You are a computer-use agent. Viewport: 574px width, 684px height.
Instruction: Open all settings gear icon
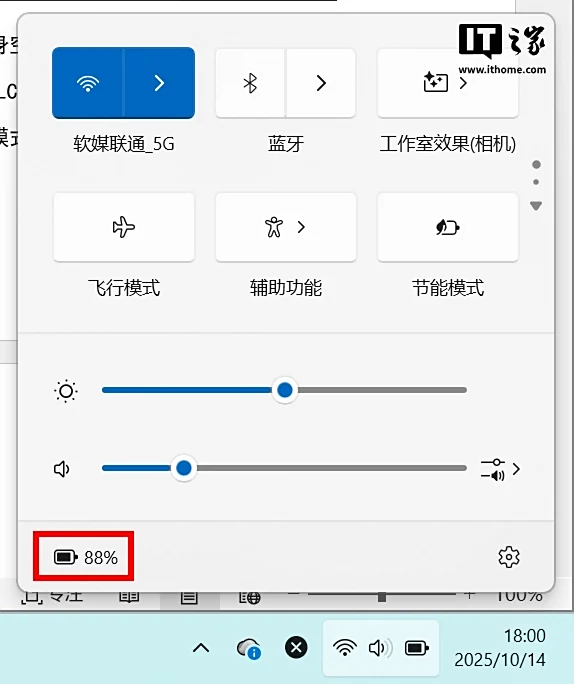tap(509, 557)
